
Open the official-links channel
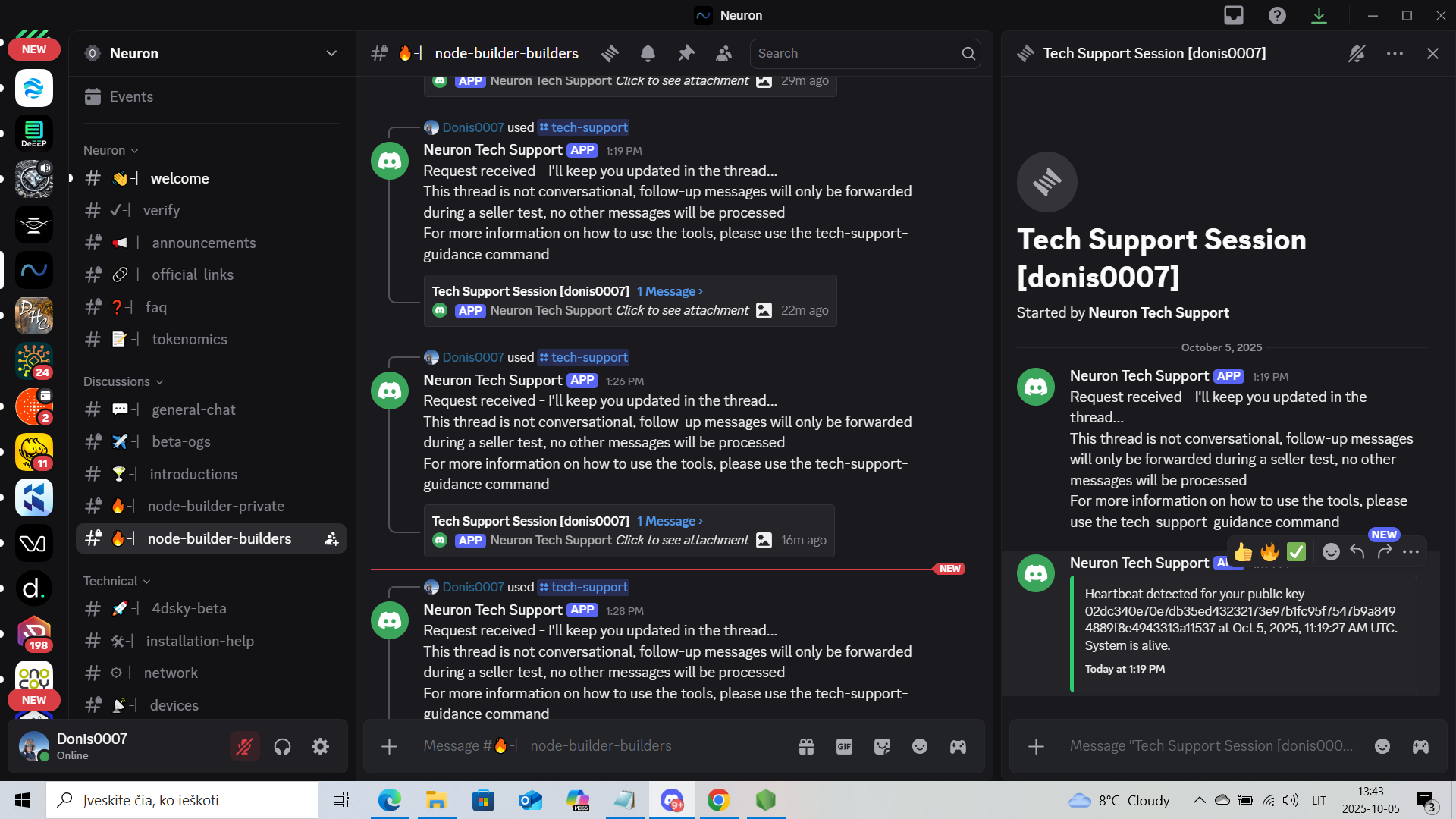[x=212, y=275]
